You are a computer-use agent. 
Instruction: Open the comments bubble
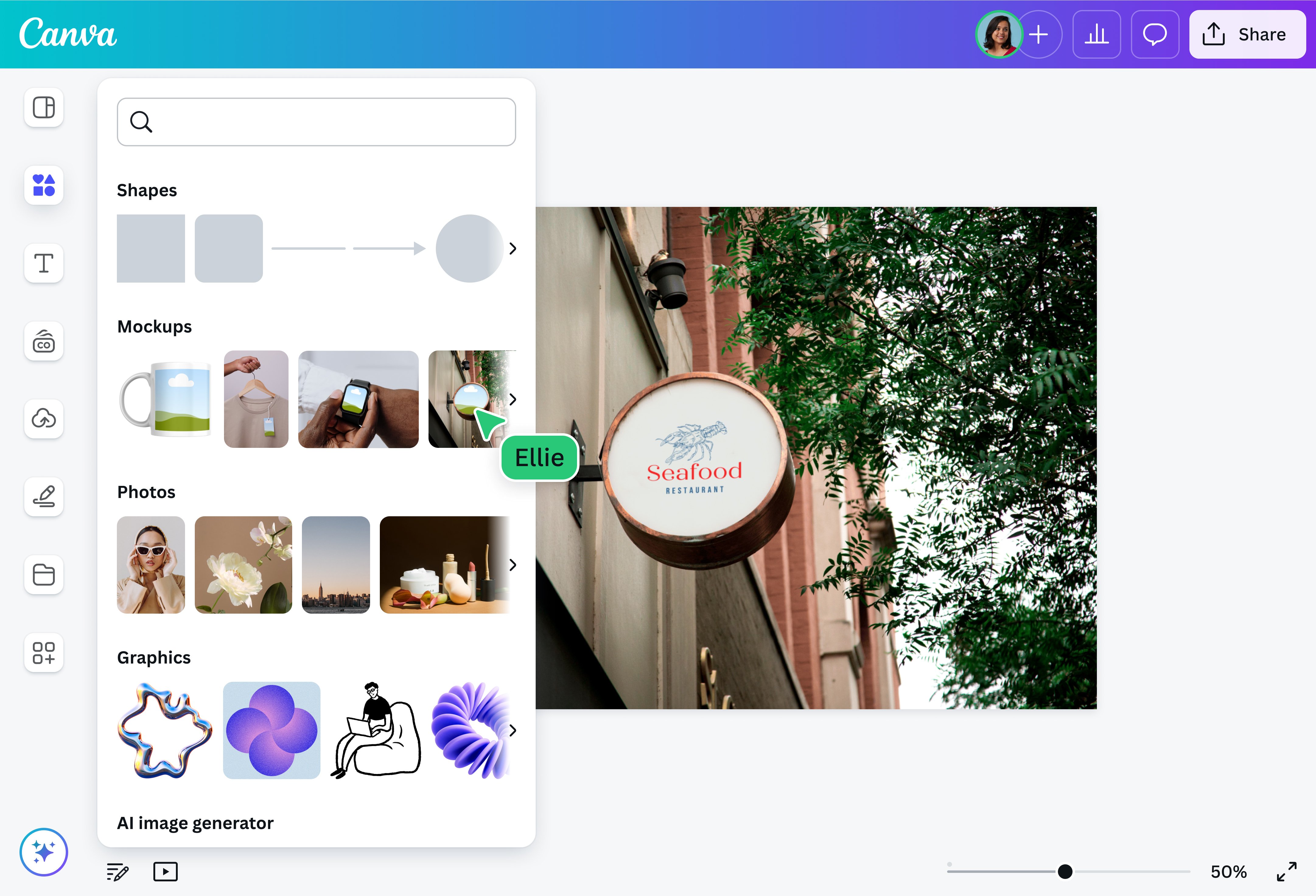[1155, 34]
